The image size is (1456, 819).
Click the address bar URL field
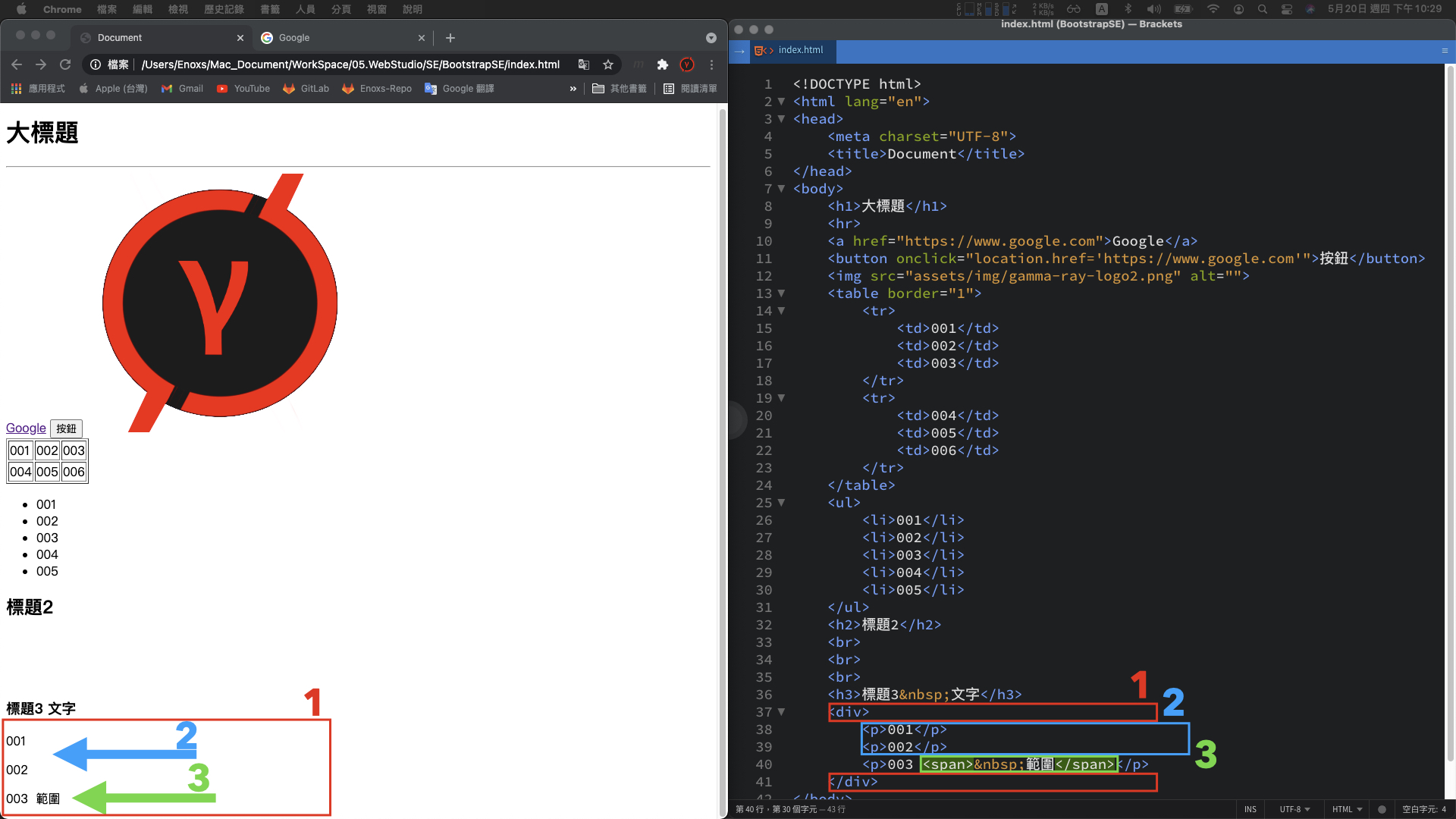[350, 64]
